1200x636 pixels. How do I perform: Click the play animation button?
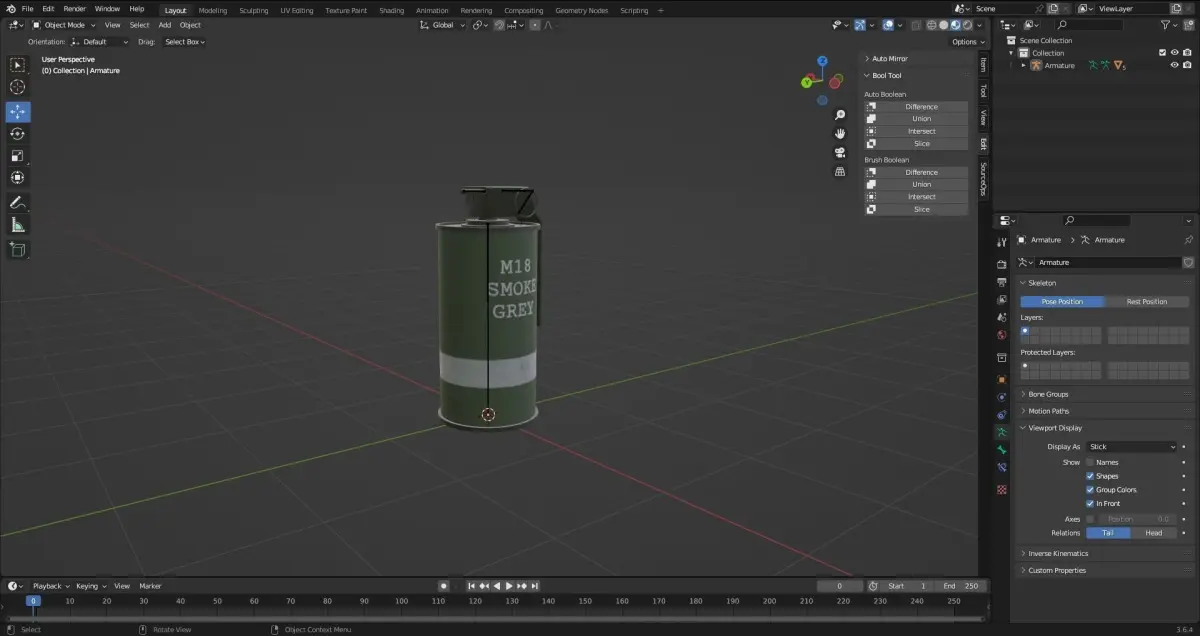[x=509, y=586]
